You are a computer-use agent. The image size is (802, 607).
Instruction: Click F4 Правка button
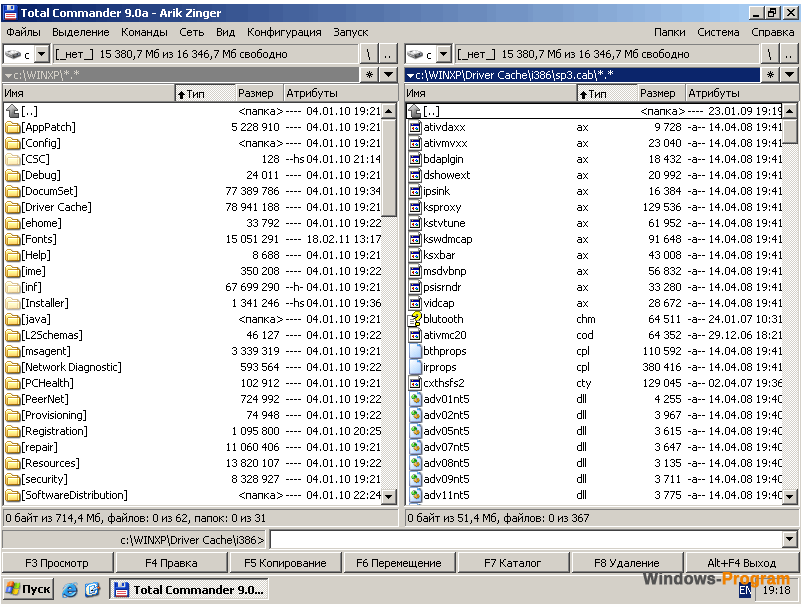pos(171,563)
